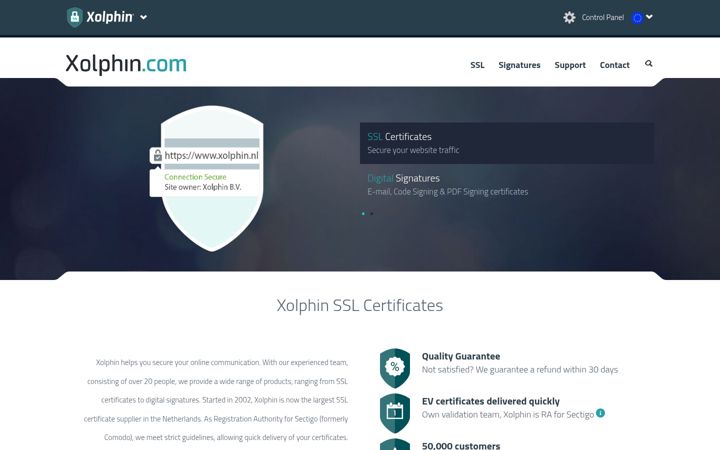This screenshot has width=720, height=450.
Task: Click the EU flag language icon
Action: coord(637,18)
